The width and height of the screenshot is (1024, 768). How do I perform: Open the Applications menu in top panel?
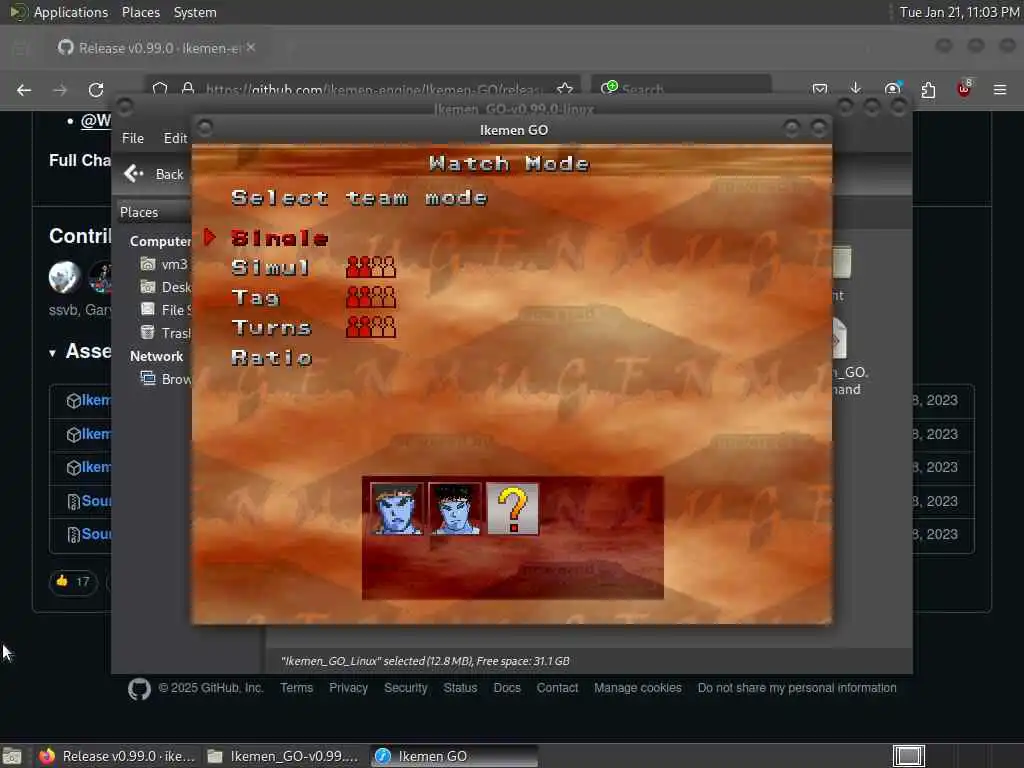71,12
